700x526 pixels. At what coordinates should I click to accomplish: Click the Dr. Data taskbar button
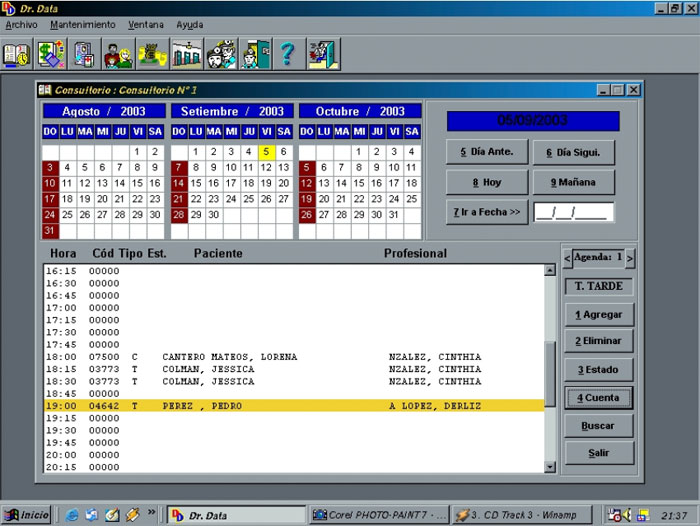(x=237, y=515)
